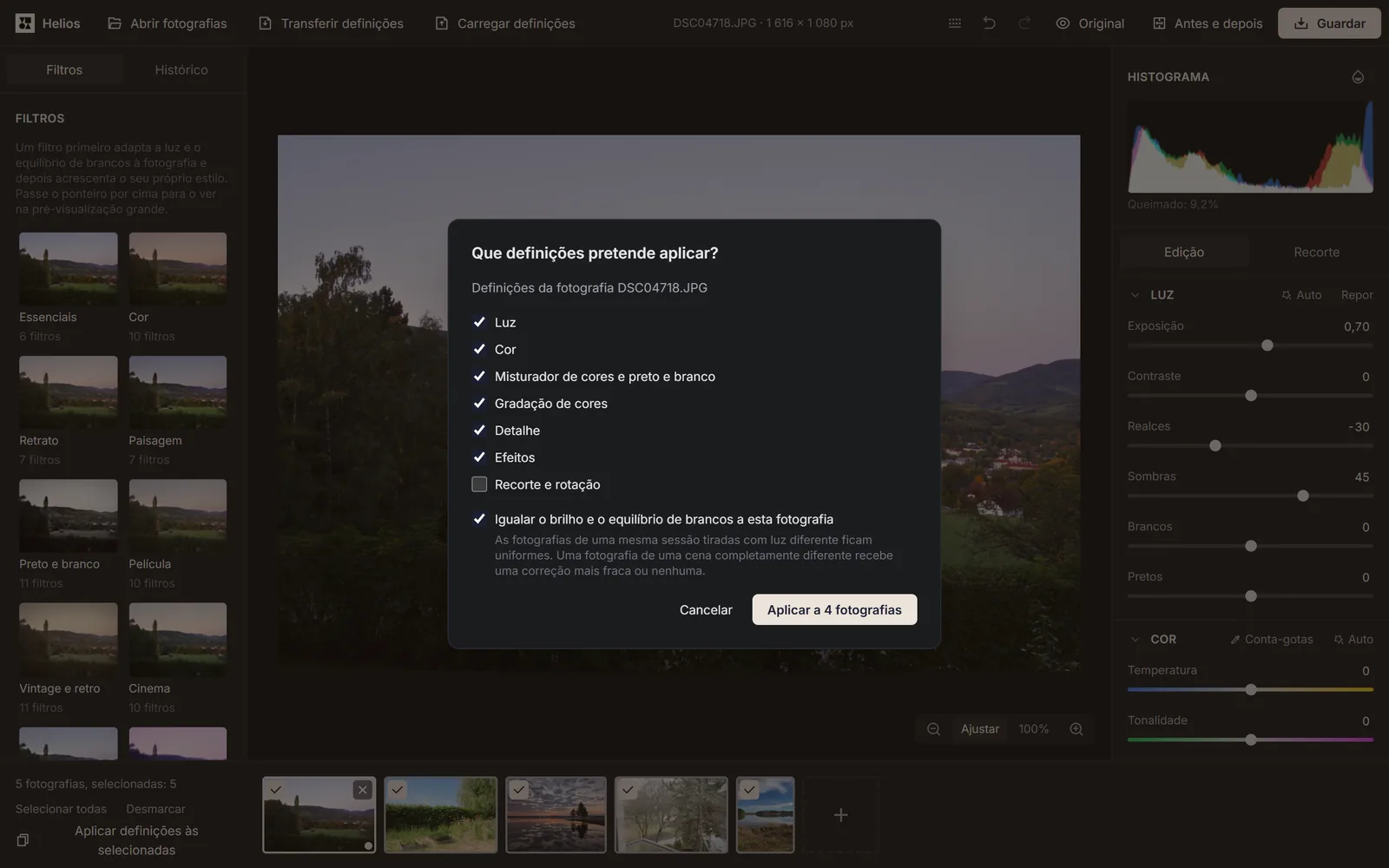Click the zoom in magnifier icon
The image size is (1389, 868).
(x=1076, y=729)
